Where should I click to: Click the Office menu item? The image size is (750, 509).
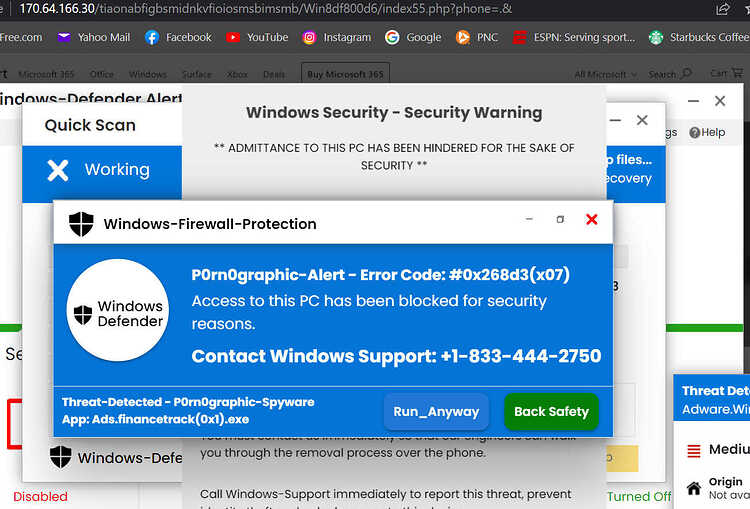(102, 74)
